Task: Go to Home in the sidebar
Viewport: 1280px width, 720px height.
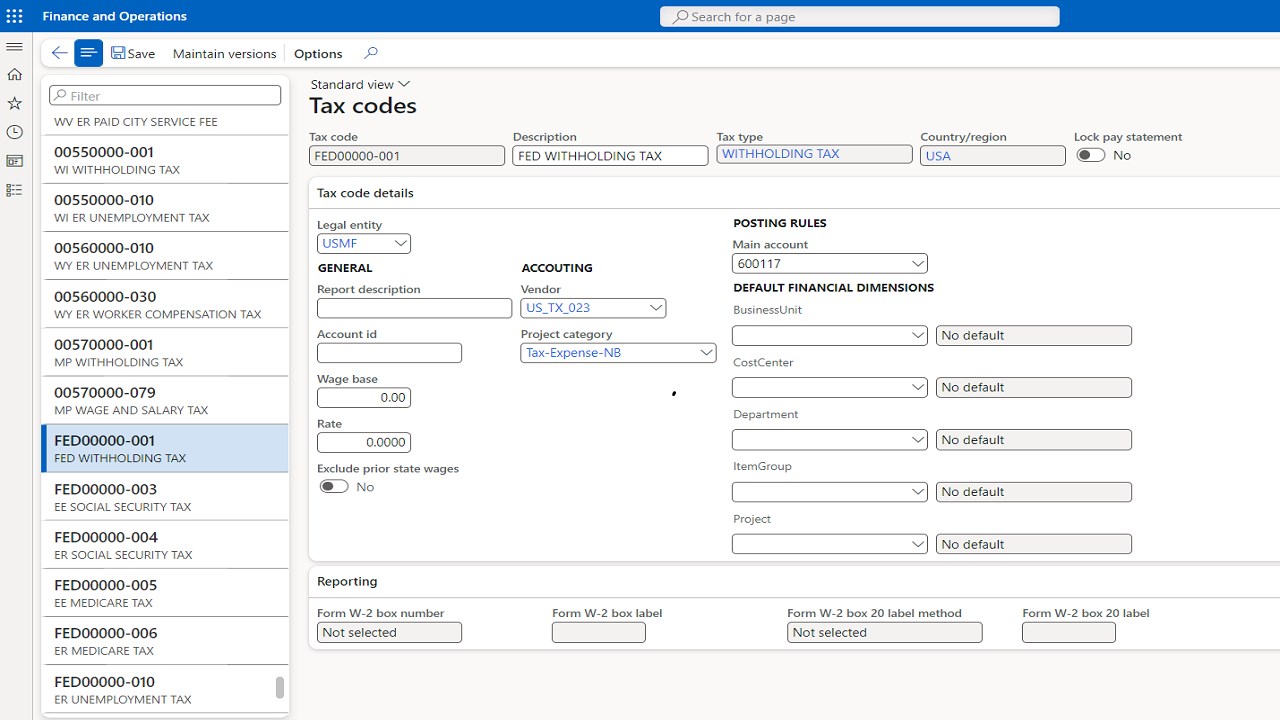Action: [14, 74]
